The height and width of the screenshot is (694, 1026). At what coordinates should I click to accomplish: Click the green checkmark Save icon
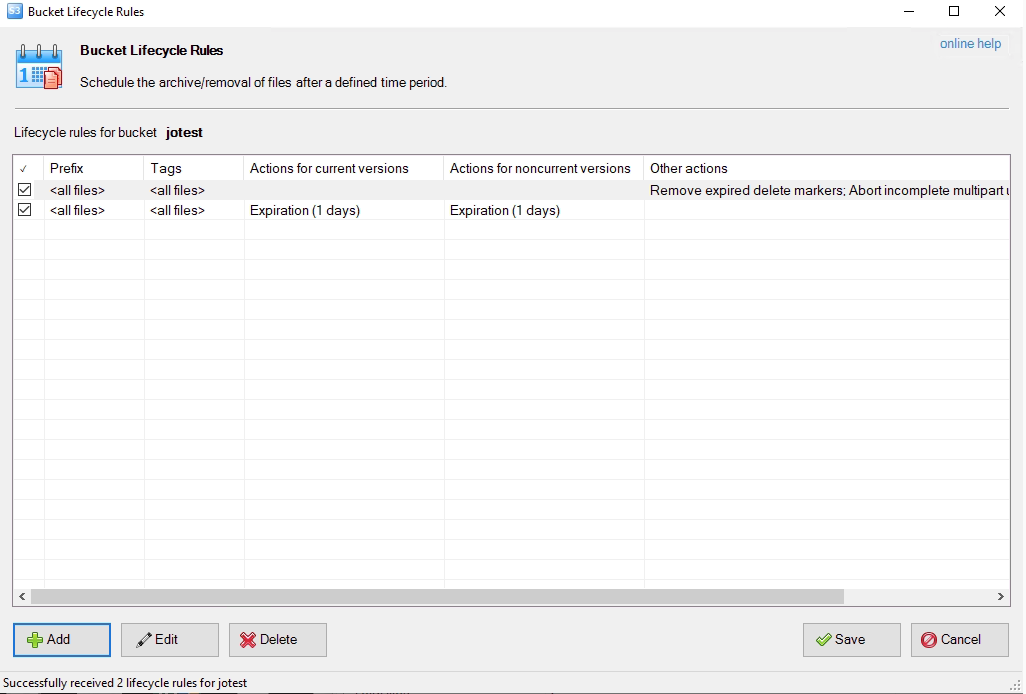point(823,640)
